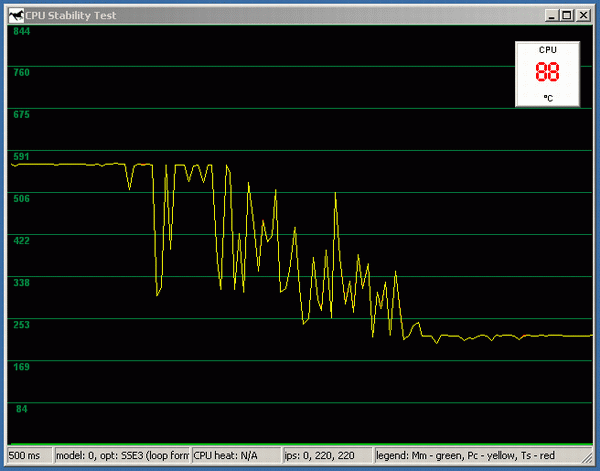Click the 500 ms status bar field

[x=29, y=456]
